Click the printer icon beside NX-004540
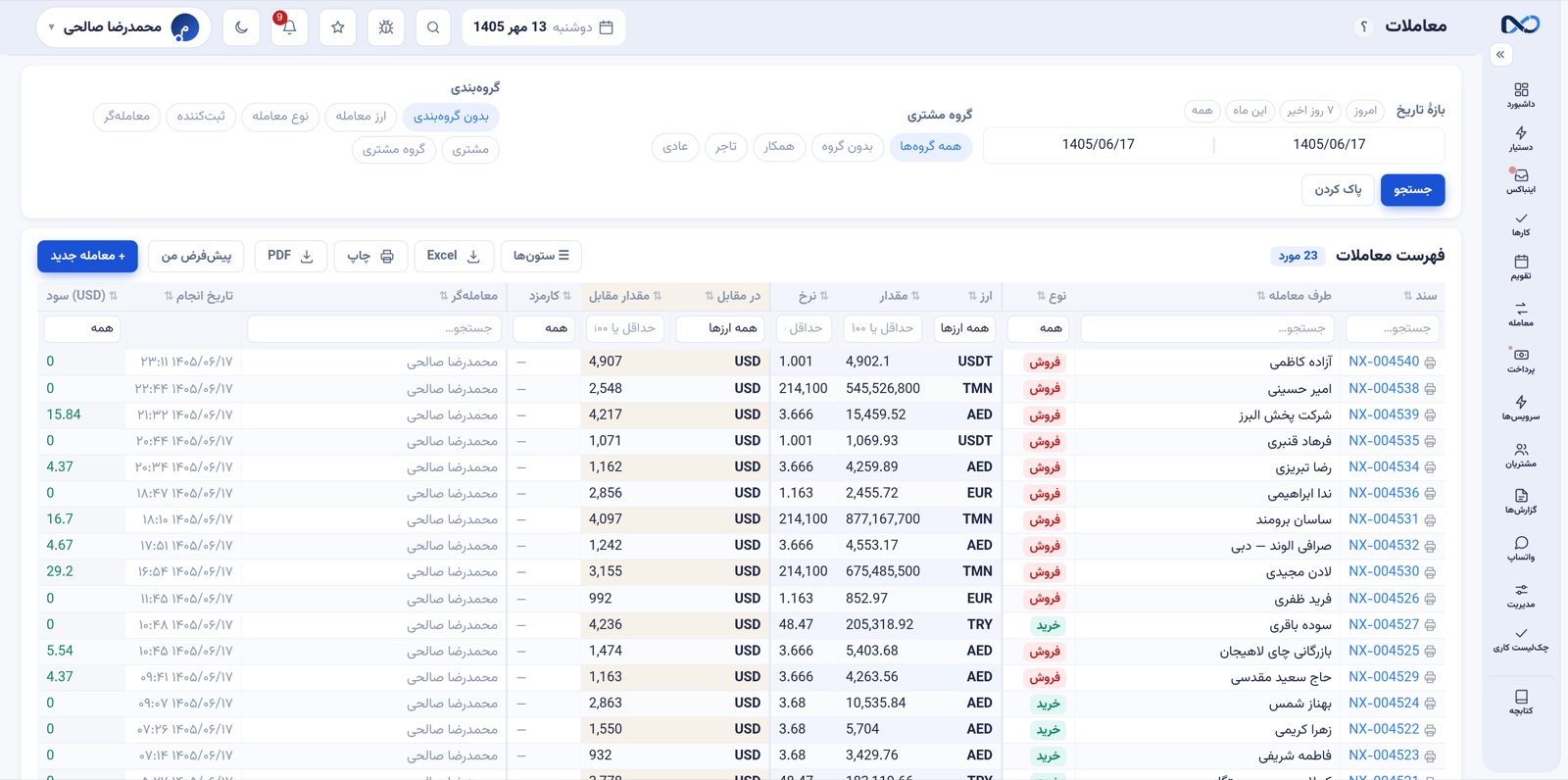This screenshot has height=780, width=1568. [x=1431, y=363]
